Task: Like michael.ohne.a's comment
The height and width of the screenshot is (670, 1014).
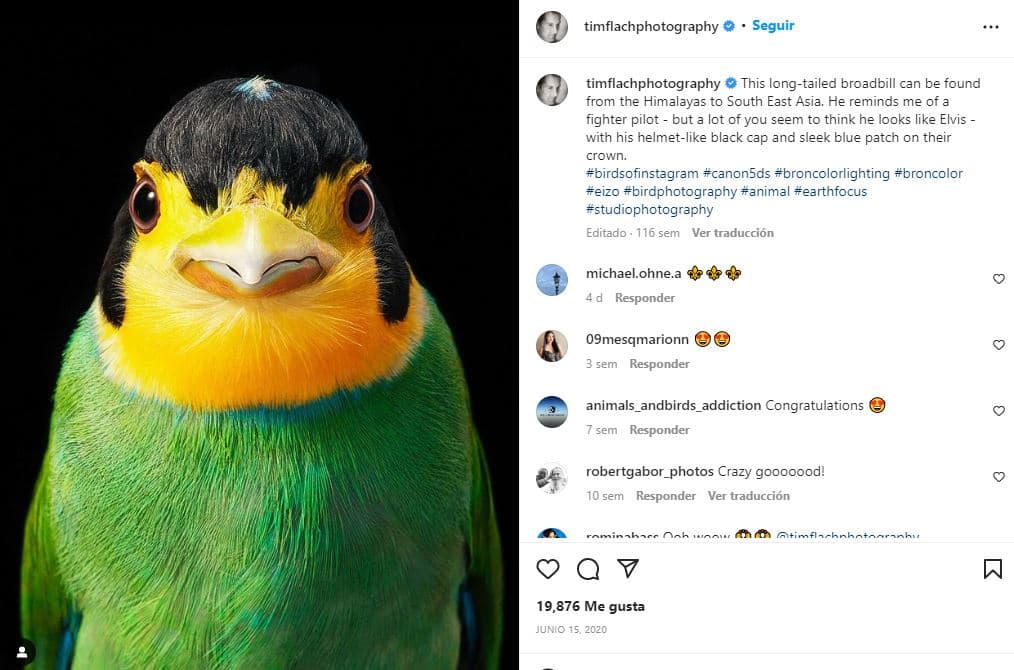Action: pyautogui.click(x=998, y=279)
